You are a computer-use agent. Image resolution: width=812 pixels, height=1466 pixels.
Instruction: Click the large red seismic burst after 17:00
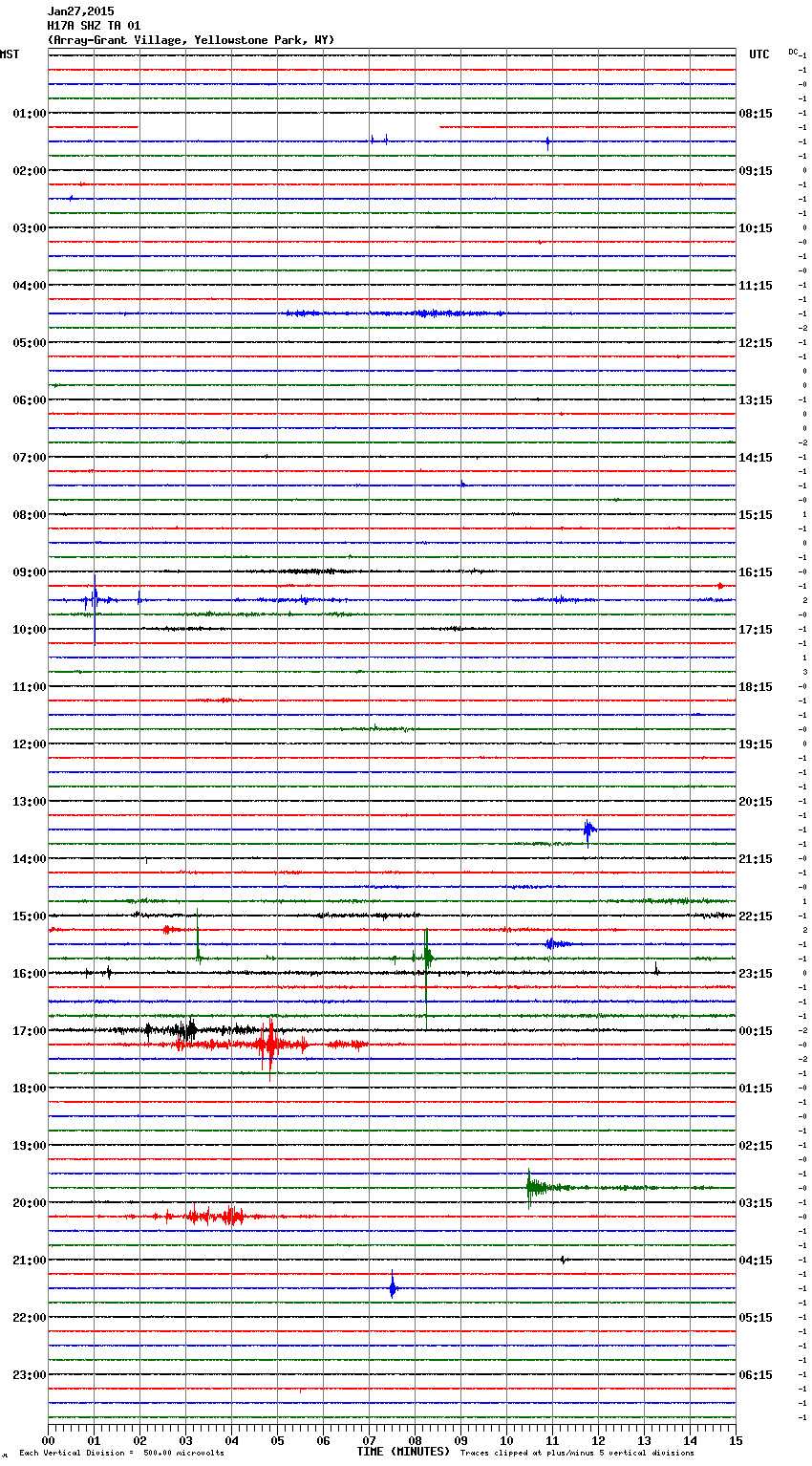click(x=270, y=1046)
